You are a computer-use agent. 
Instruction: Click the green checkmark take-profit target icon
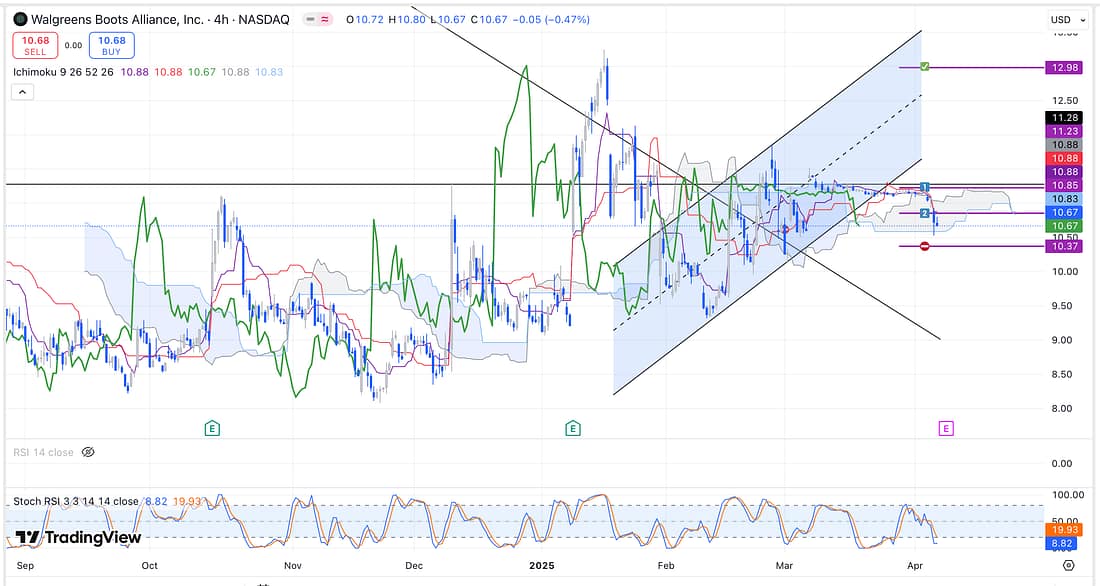(925, 67)
